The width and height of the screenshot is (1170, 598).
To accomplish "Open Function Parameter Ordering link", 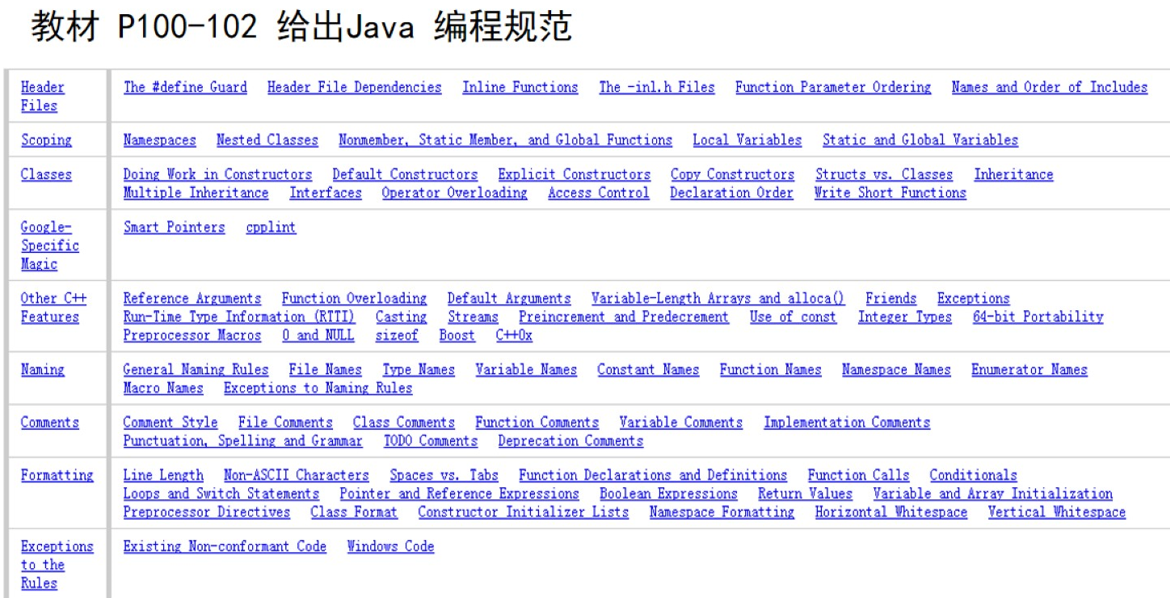I will [x=833, y=87].
